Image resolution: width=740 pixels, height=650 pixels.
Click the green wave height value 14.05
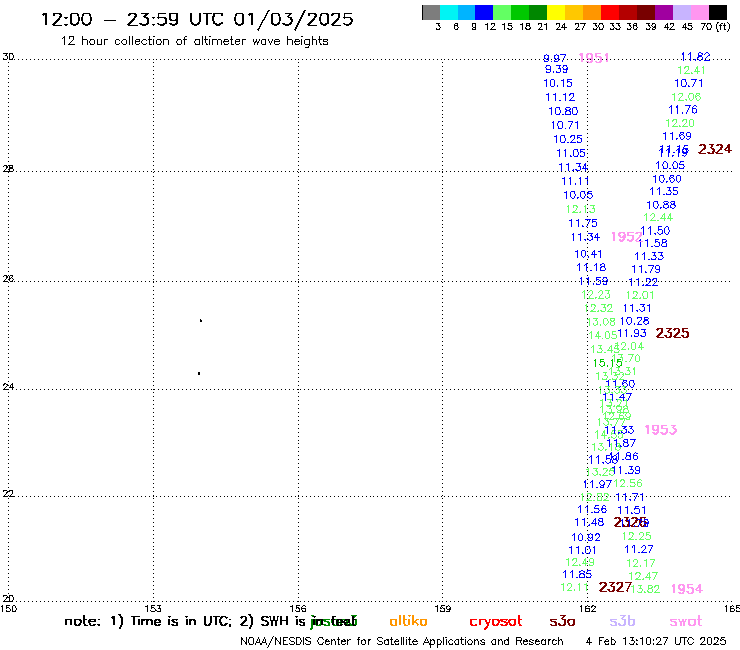point(603,335)
